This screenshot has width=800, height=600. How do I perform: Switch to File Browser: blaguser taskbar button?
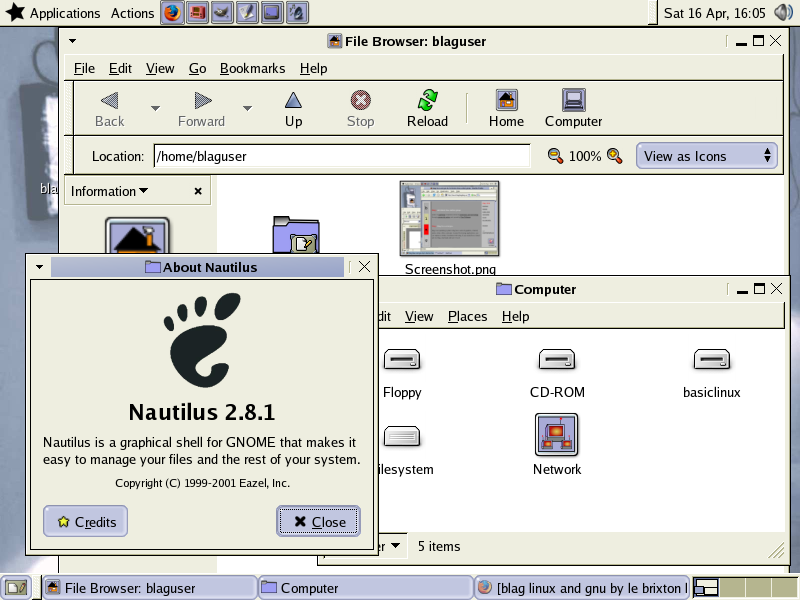pos(149,588)
